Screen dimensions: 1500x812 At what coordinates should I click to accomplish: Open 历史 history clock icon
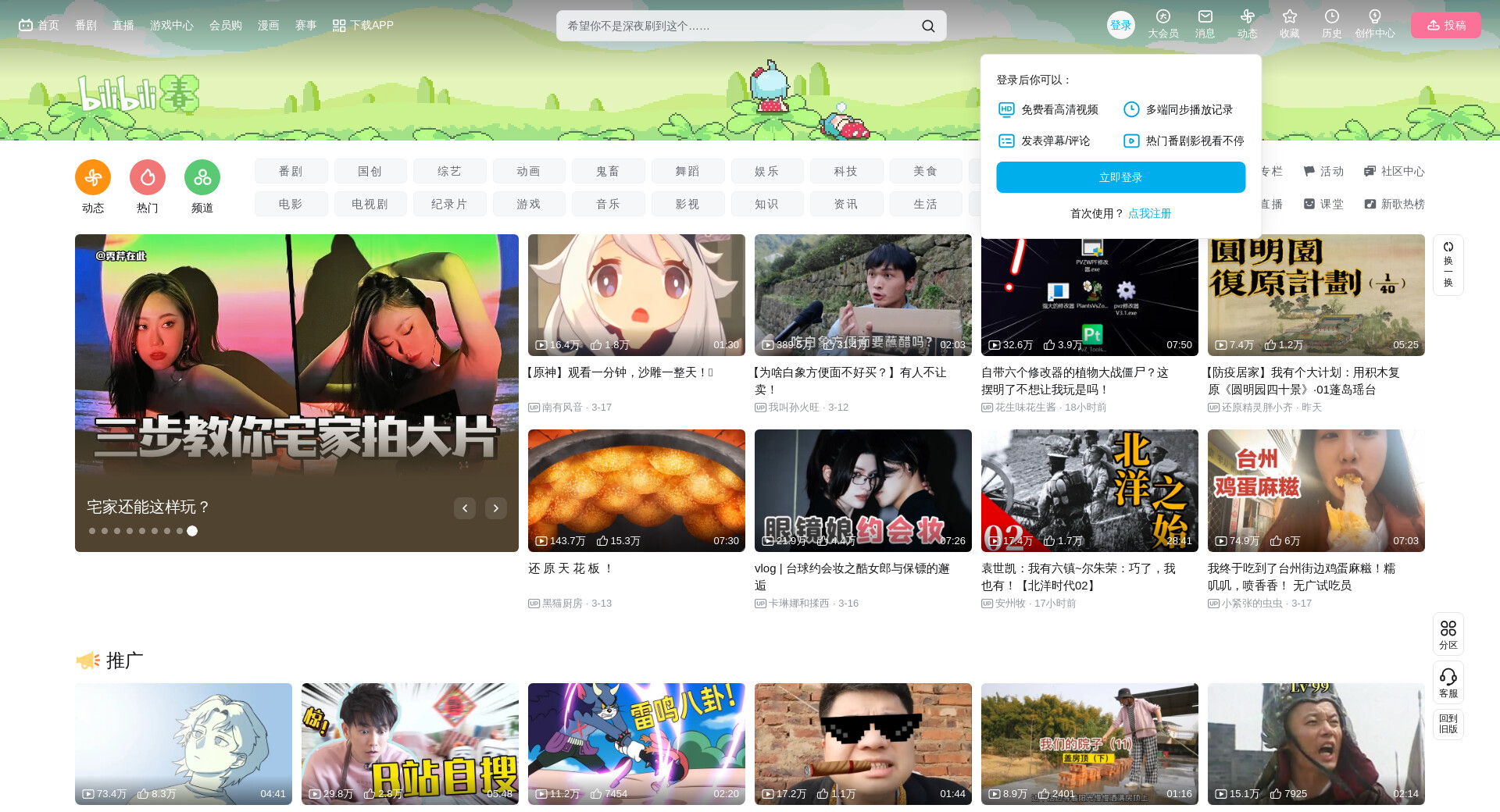pos(1332,16)
